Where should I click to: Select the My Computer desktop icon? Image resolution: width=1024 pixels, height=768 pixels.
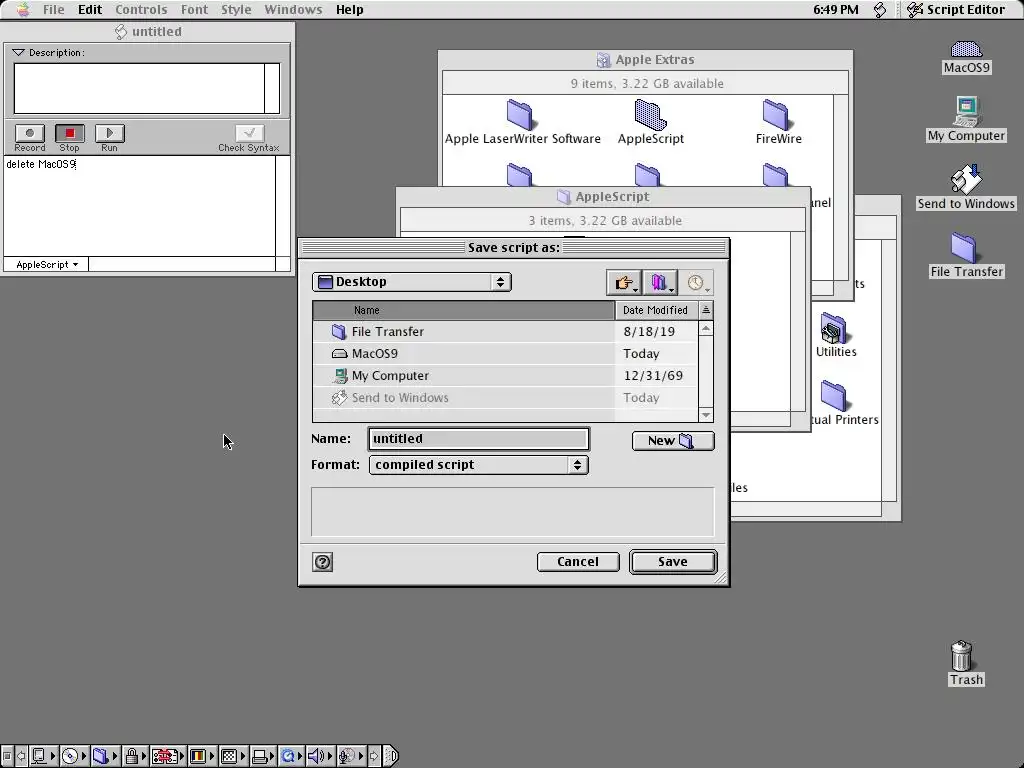[967, 111]
